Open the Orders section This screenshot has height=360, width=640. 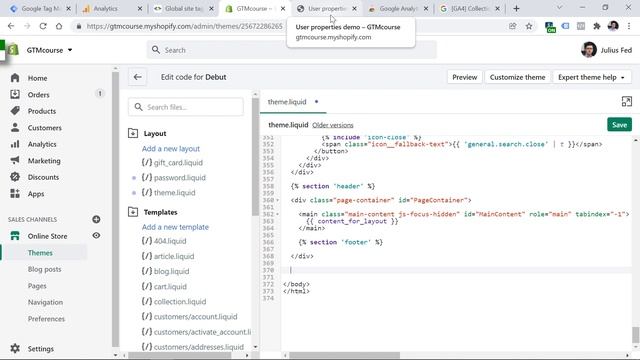pyautogui.click(x=38, y=95)
